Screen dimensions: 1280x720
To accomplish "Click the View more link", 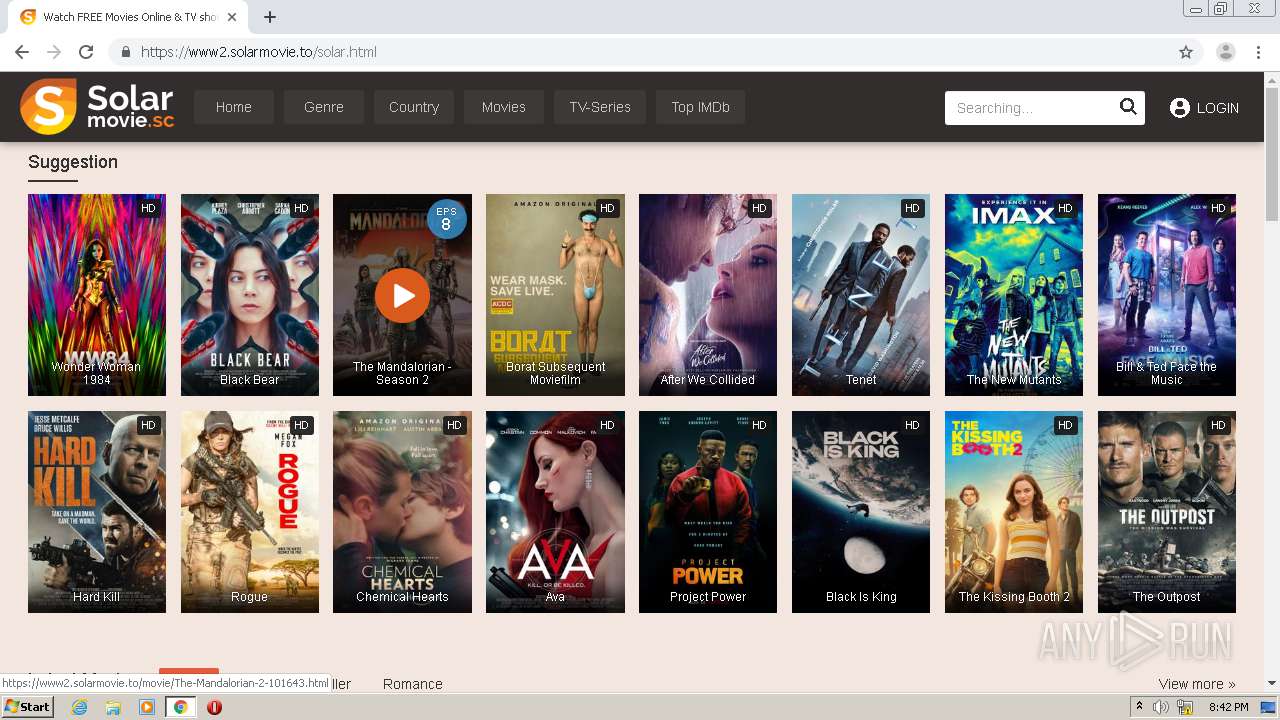I will [x=1196, y=684].
